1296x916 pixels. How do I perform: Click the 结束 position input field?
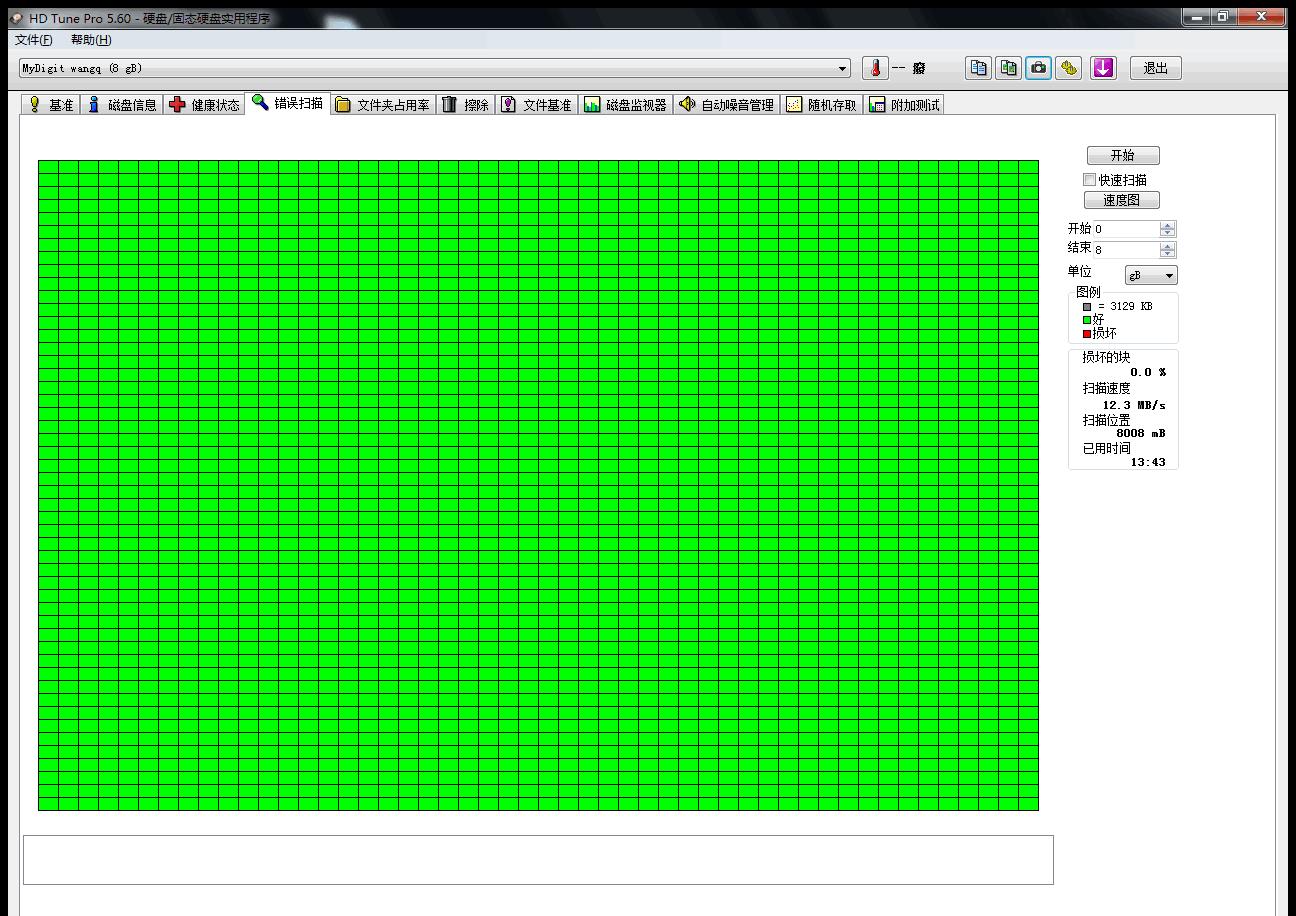pos(1126,250)
